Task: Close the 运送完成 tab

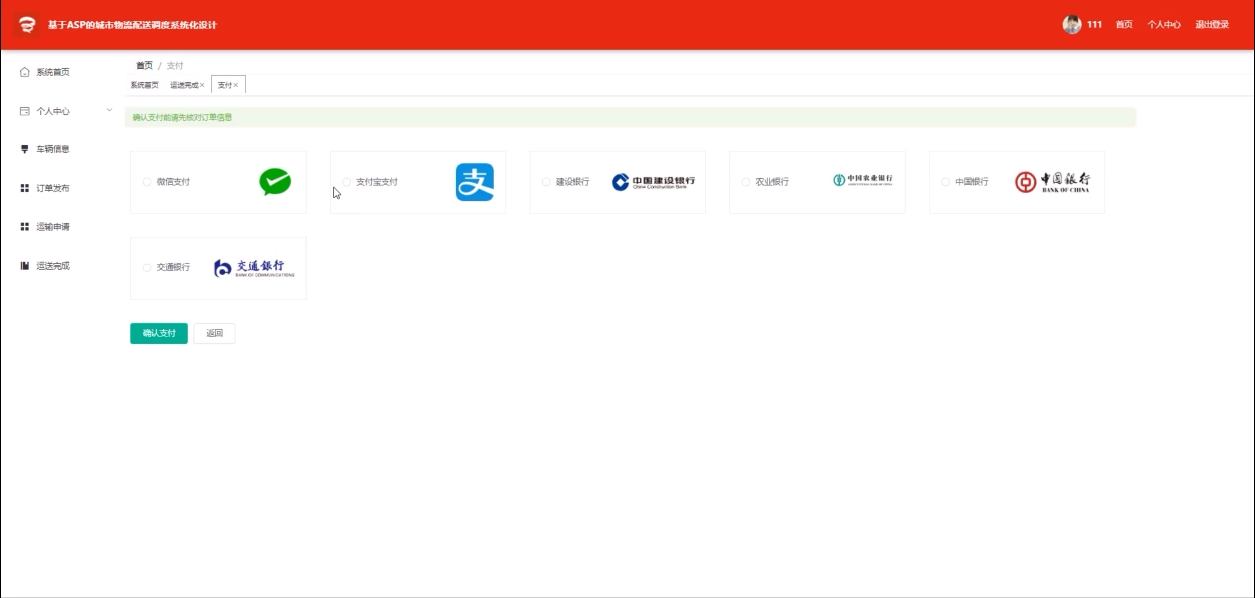Action: click(202, 85)
